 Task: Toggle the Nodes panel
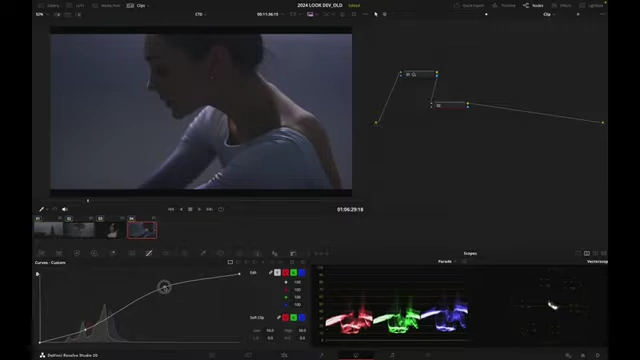(x=533, y=6)
